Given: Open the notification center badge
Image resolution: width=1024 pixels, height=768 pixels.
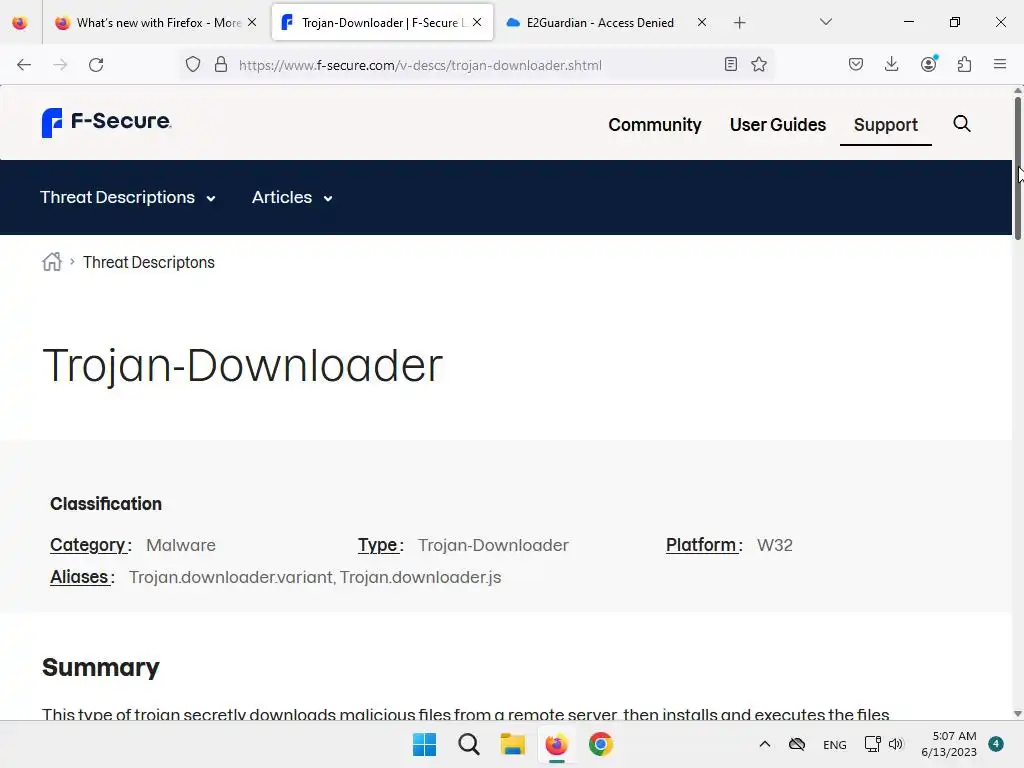Looking at the screenshot, I should coord(996,744).
